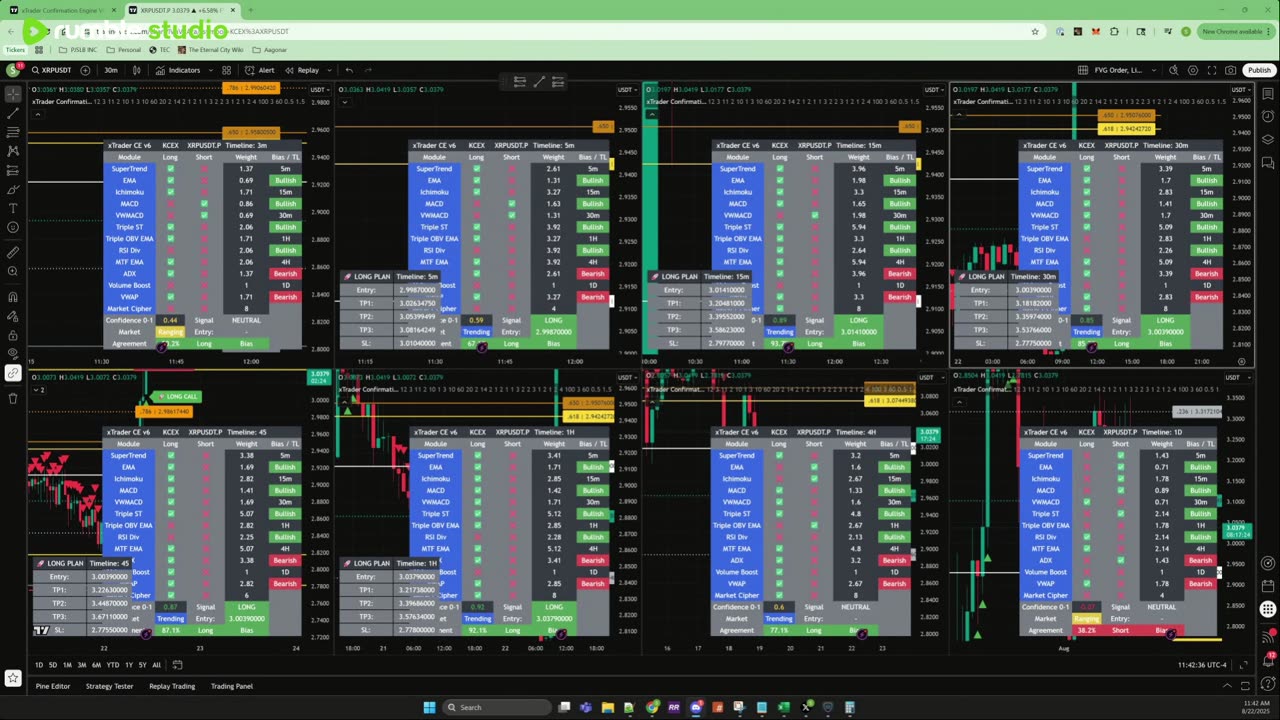Select the YTD date range
1280x720 pixels.
113,665
